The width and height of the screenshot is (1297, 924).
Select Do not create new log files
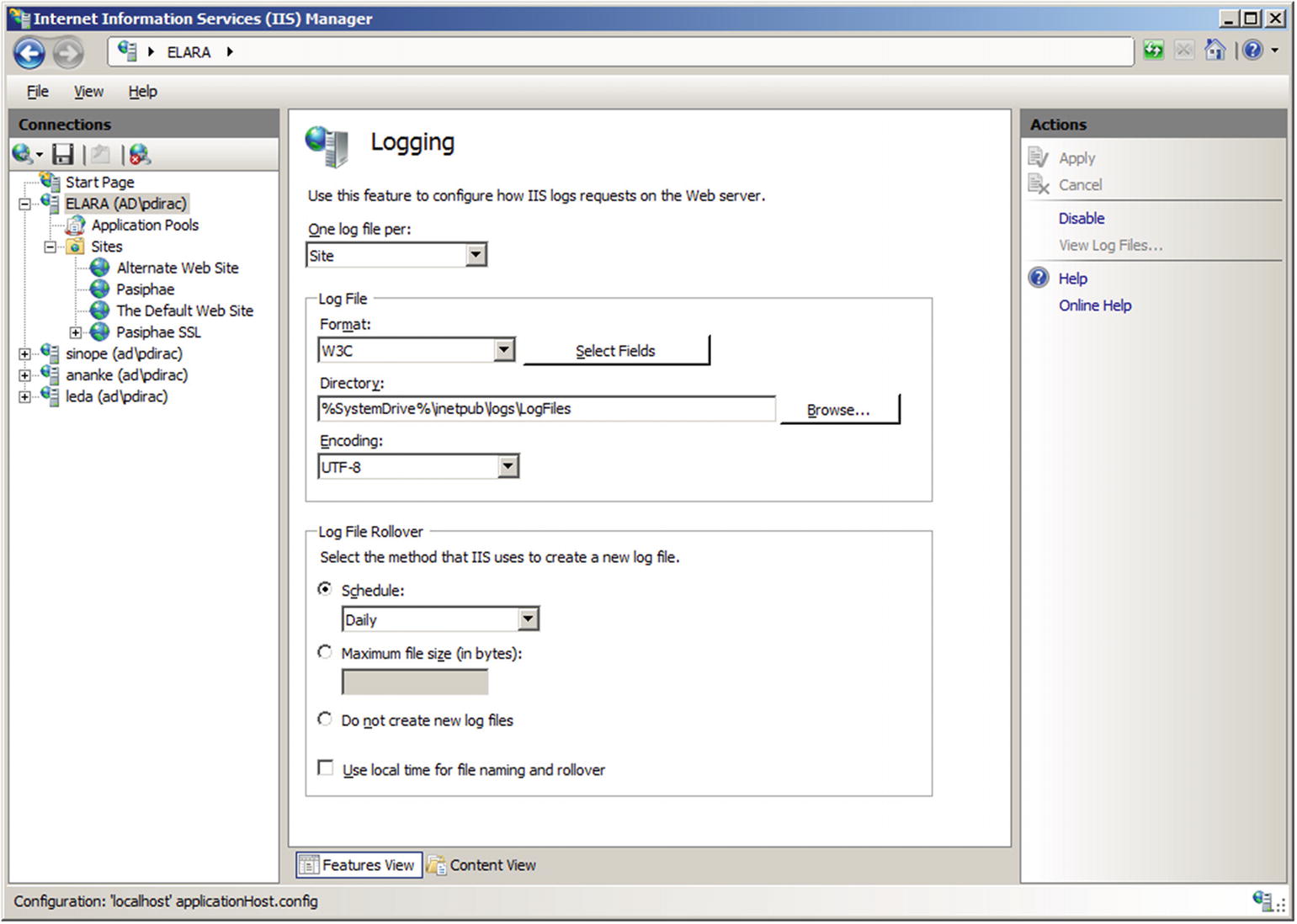click(x=325, y=719)
